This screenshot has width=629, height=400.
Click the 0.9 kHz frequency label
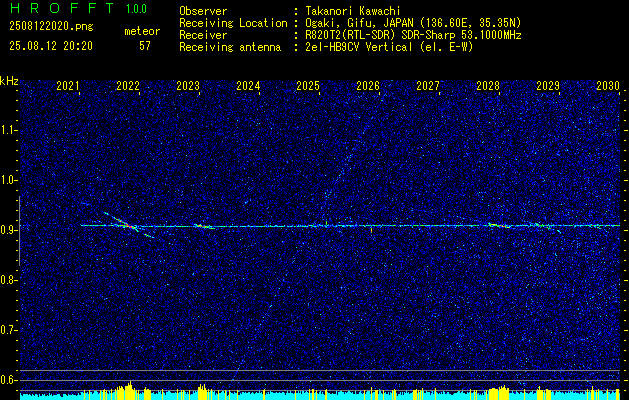click(8, 230)
